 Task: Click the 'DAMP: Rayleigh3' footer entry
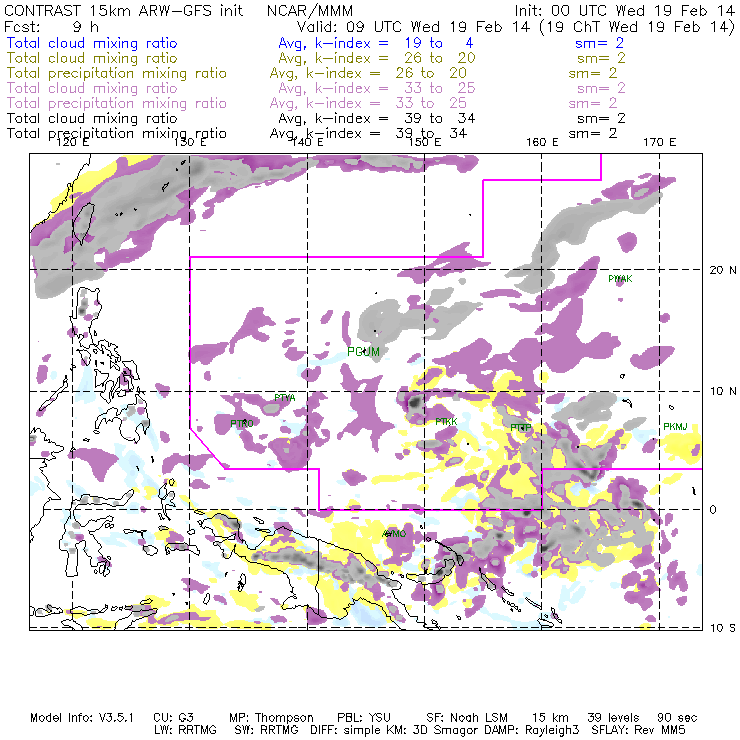click(x=530, y=730)
